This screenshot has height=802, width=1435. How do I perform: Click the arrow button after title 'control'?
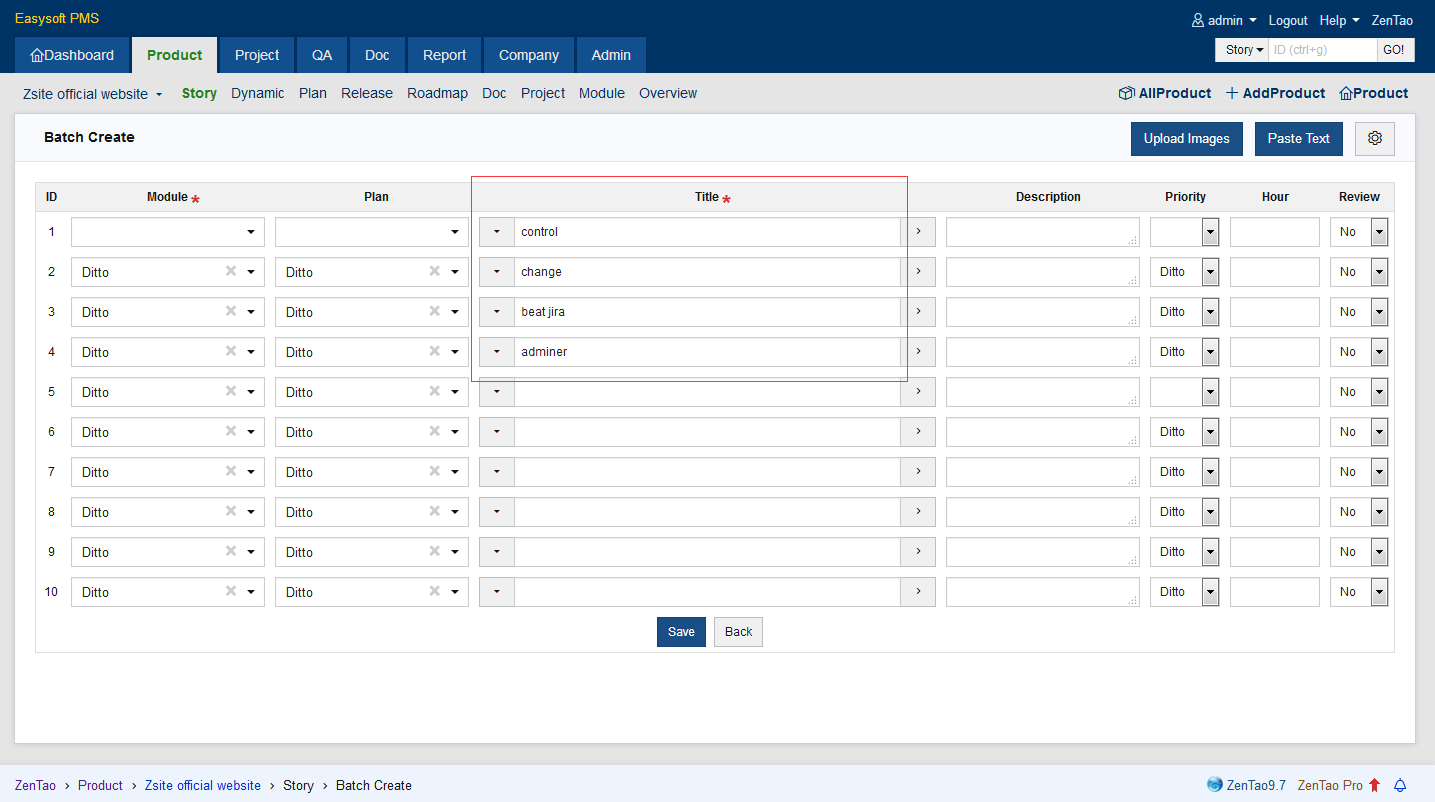tap(918, 232)
